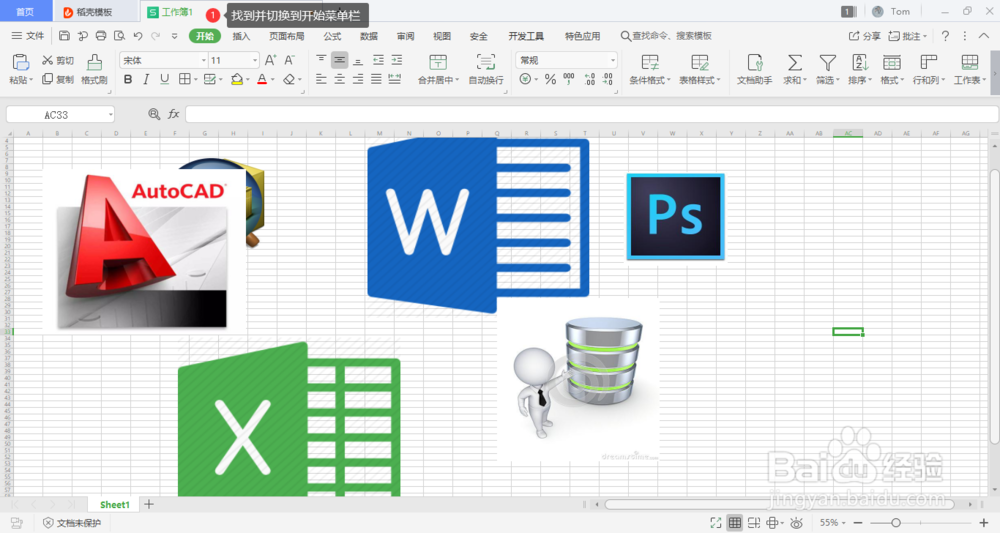Viewport: 1000px width, 533px height.
Task: Click the zoom slider handle
Action: pos(895,523)
